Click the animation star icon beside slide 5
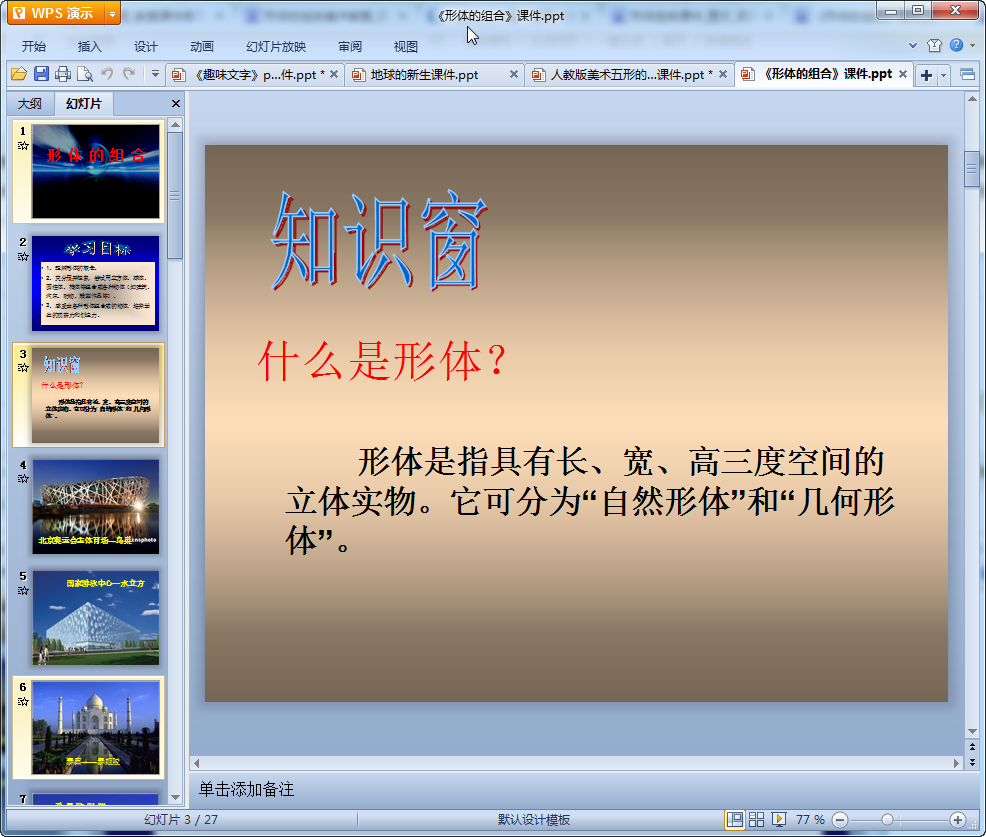This screenshot has height=837, width=986. (x=23, y=590)
